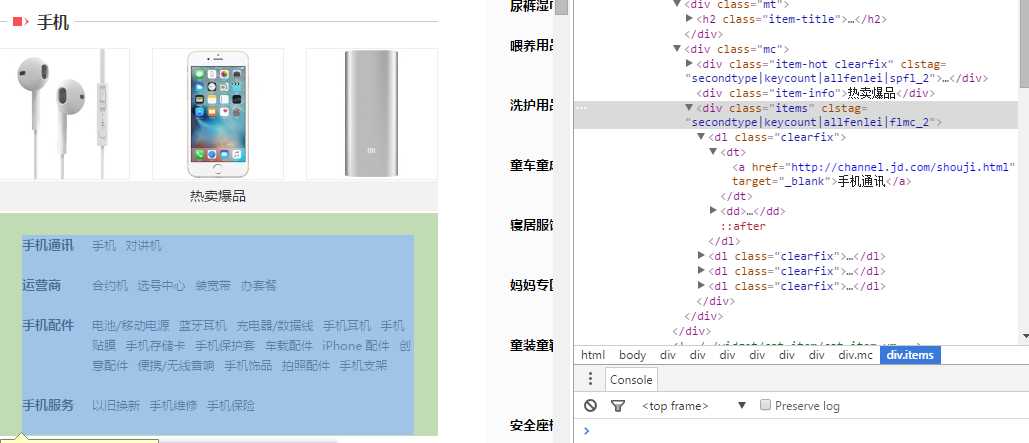Click the 妈妈专区 sidebar category

tap(532, 285)
